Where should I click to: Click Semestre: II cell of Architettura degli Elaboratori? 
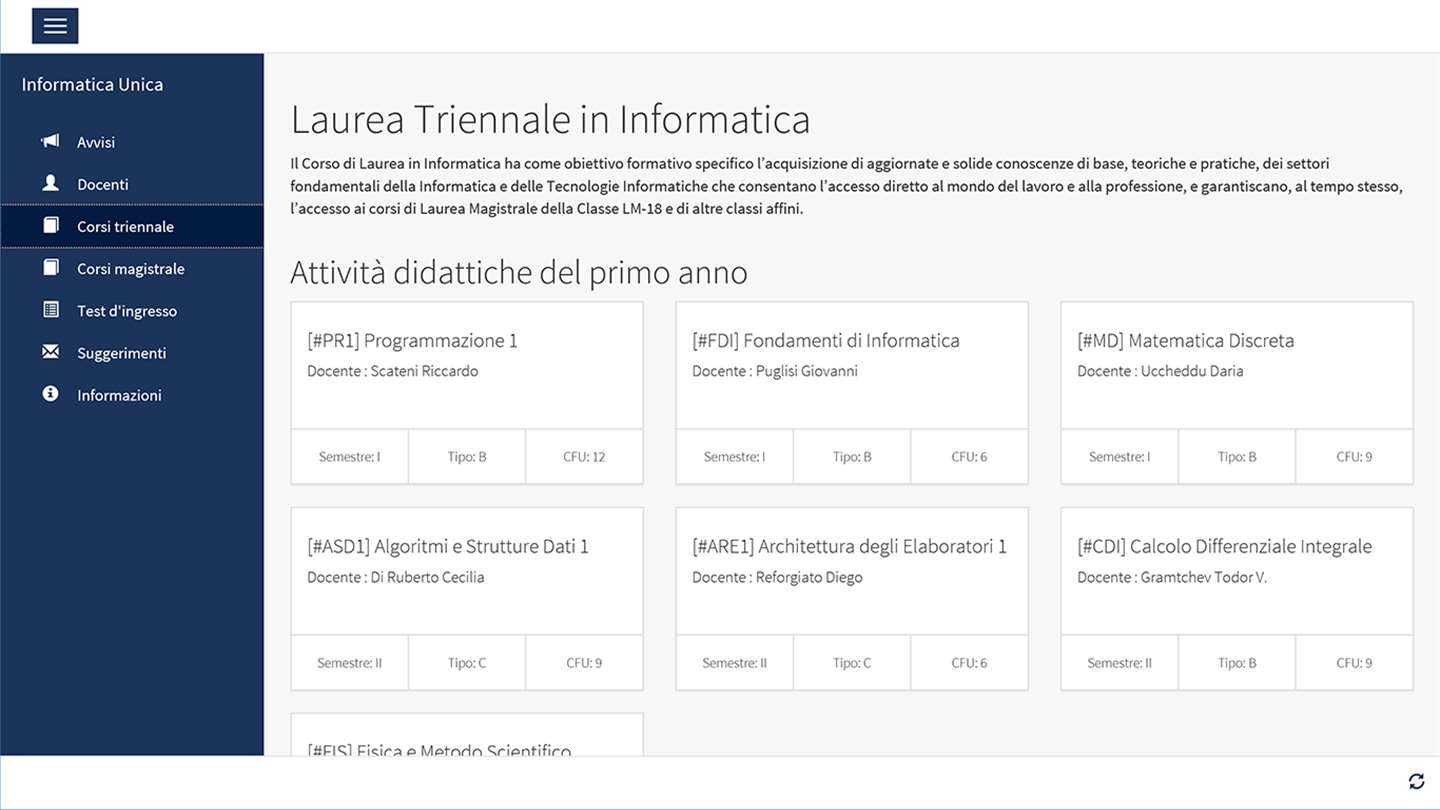pos(735,663)
